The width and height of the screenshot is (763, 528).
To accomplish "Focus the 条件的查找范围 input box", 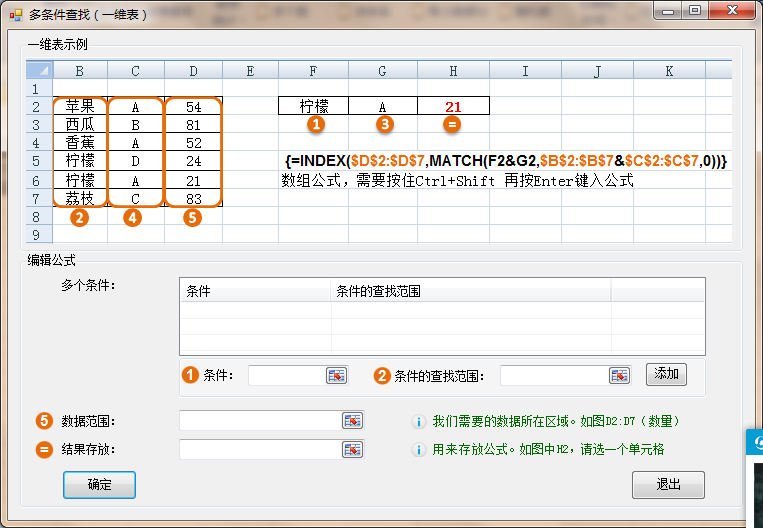I will pos(554,375).
